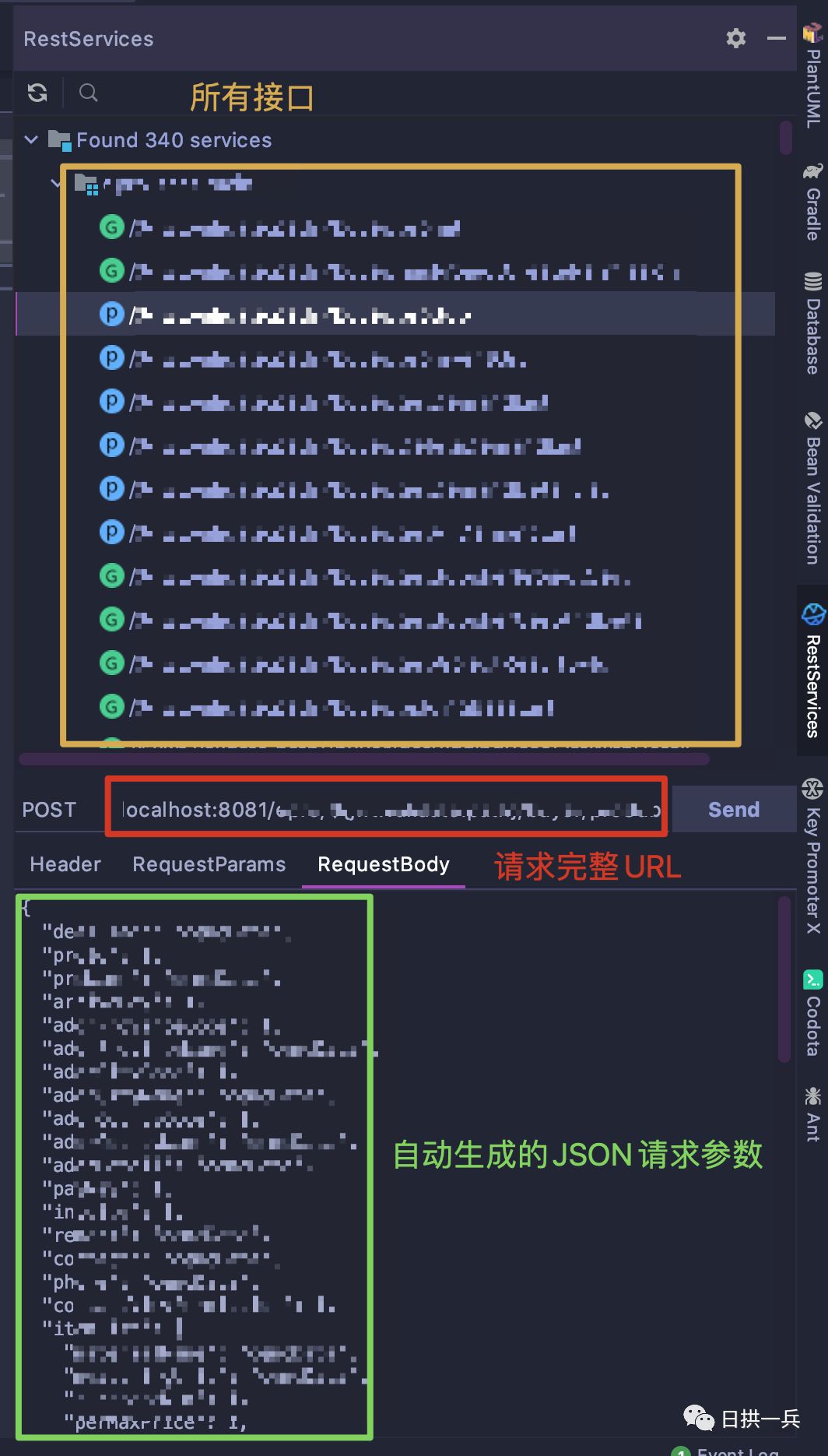Open the Database side tool window
828x1456 pixels.
point(813,322)
